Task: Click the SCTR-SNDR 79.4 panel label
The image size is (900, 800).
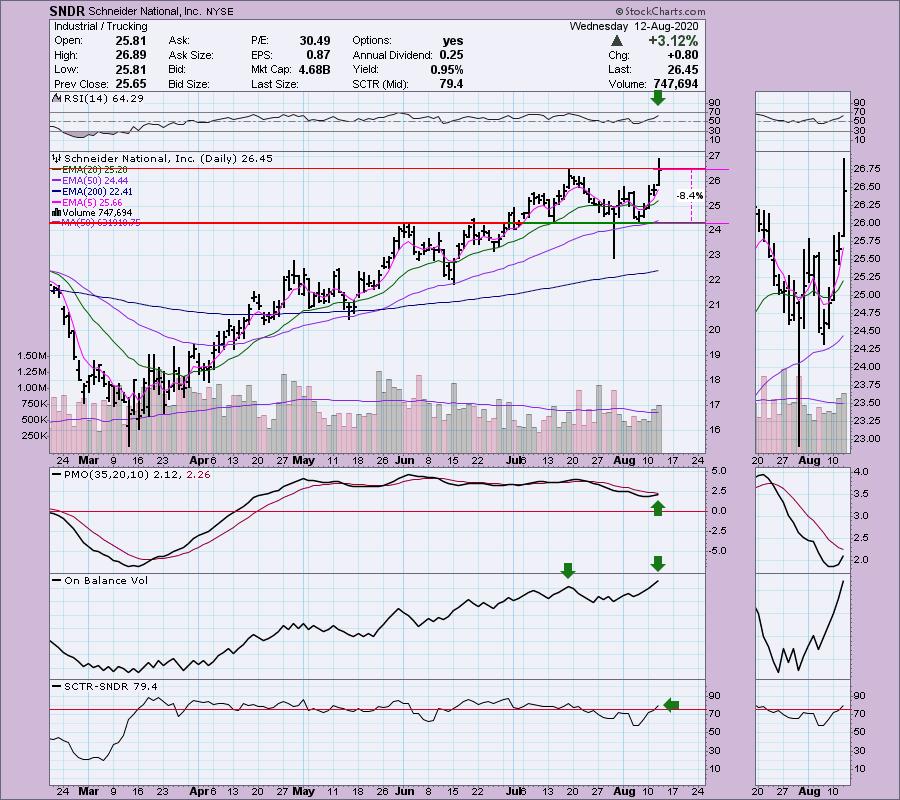Action: (111, 686)
